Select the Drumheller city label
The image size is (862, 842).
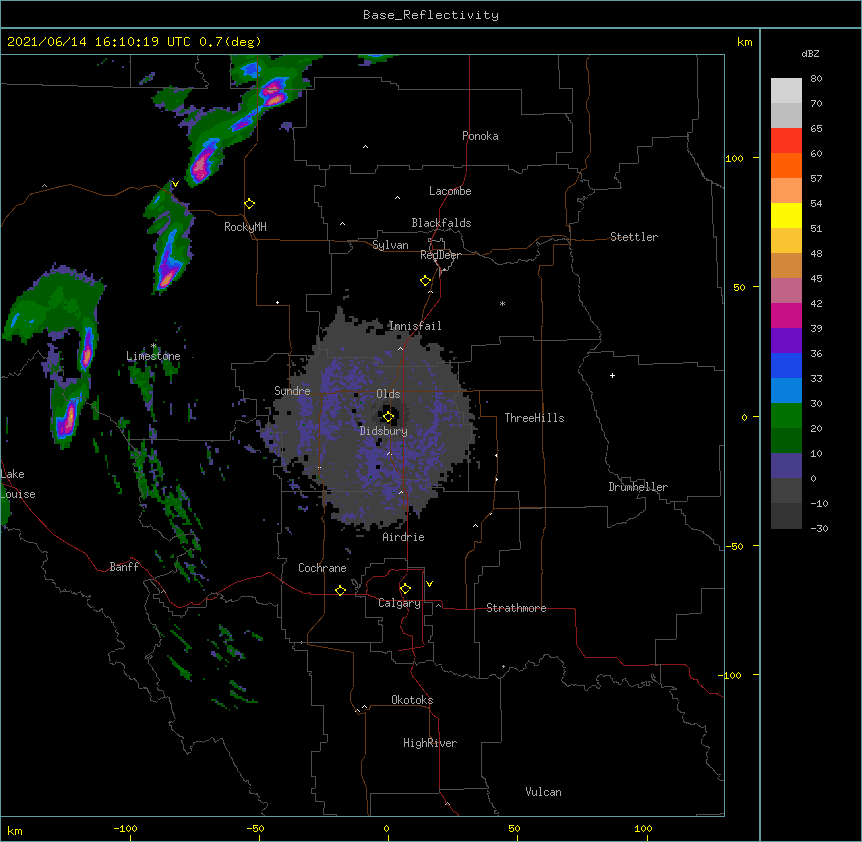638,487
